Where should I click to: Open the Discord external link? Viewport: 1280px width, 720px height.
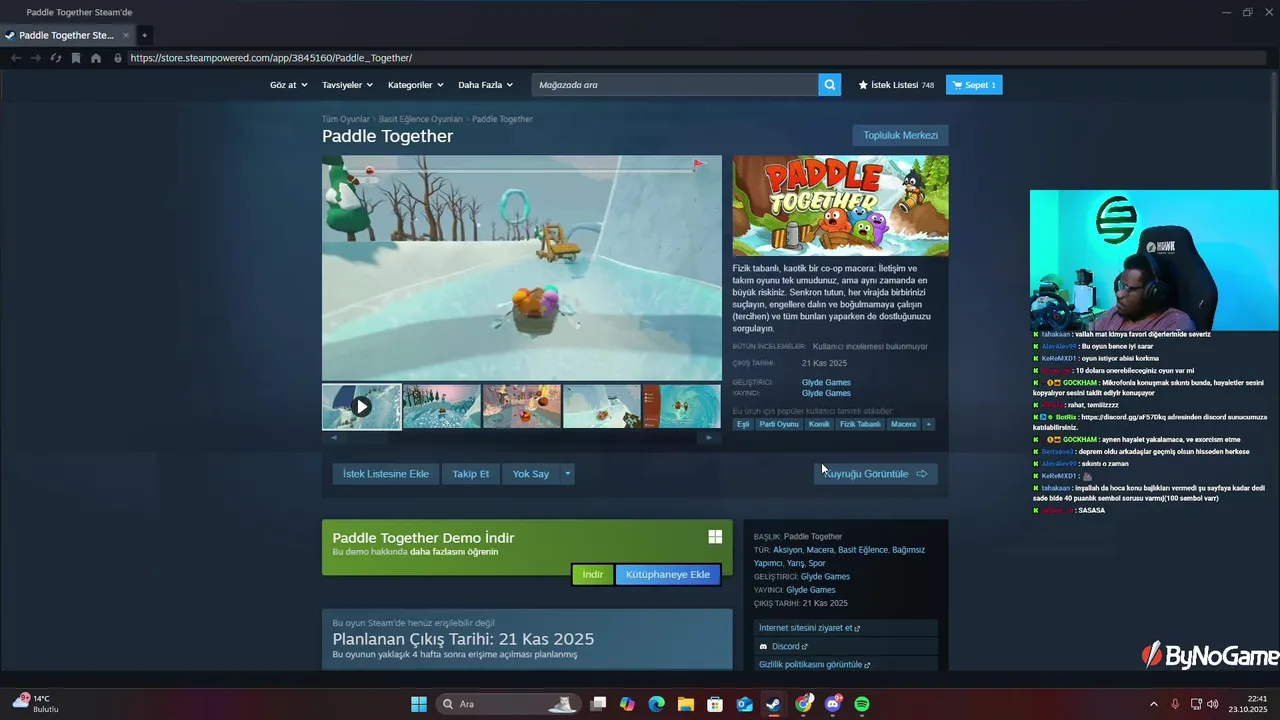click(846, 646)
